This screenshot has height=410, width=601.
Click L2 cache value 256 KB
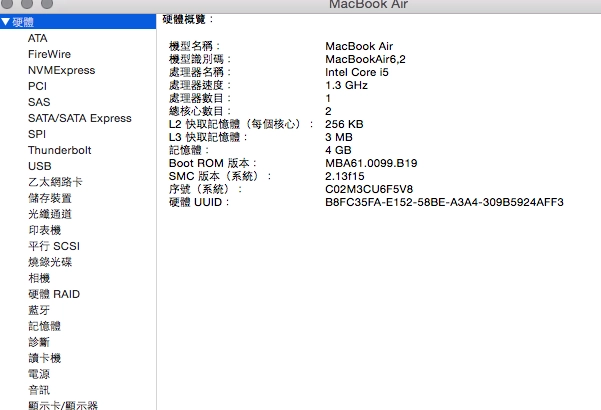click(x=344, y=124)
